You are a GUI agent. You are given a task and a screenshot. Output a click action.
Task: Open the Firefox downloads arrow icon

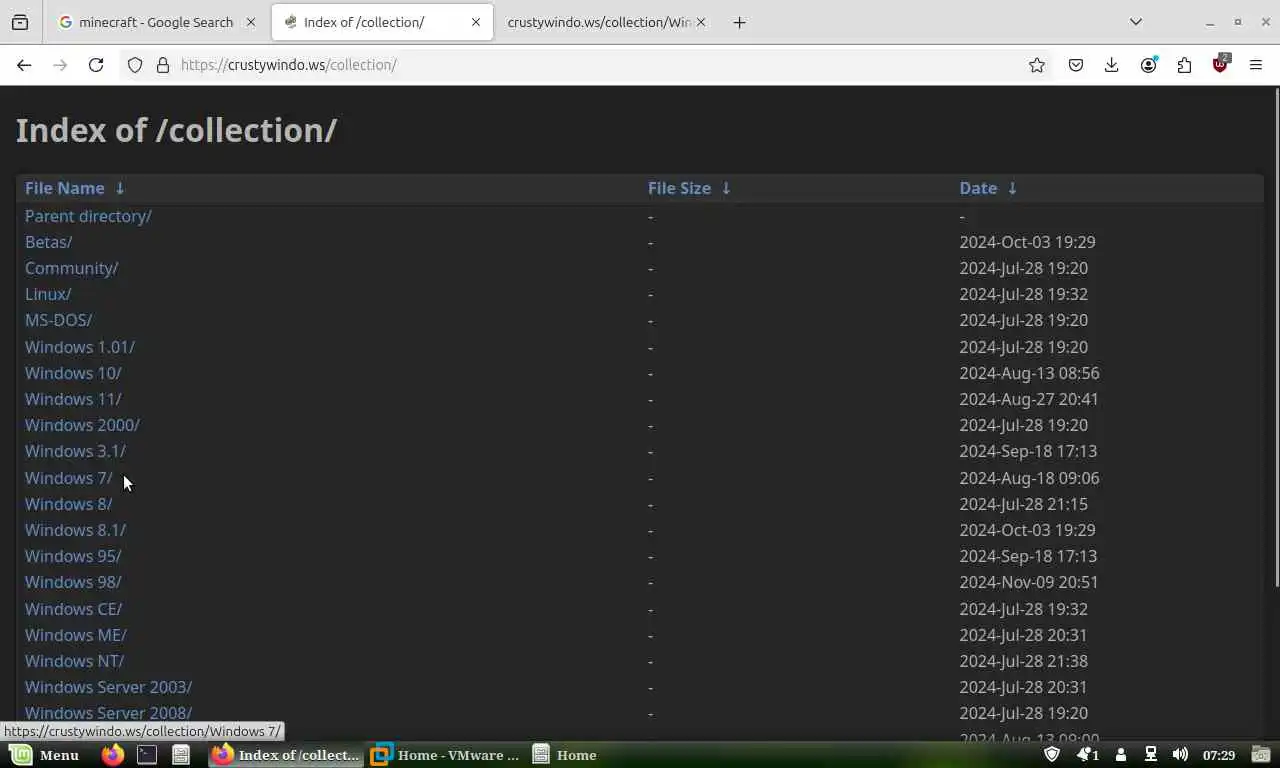coord(1111,65)
